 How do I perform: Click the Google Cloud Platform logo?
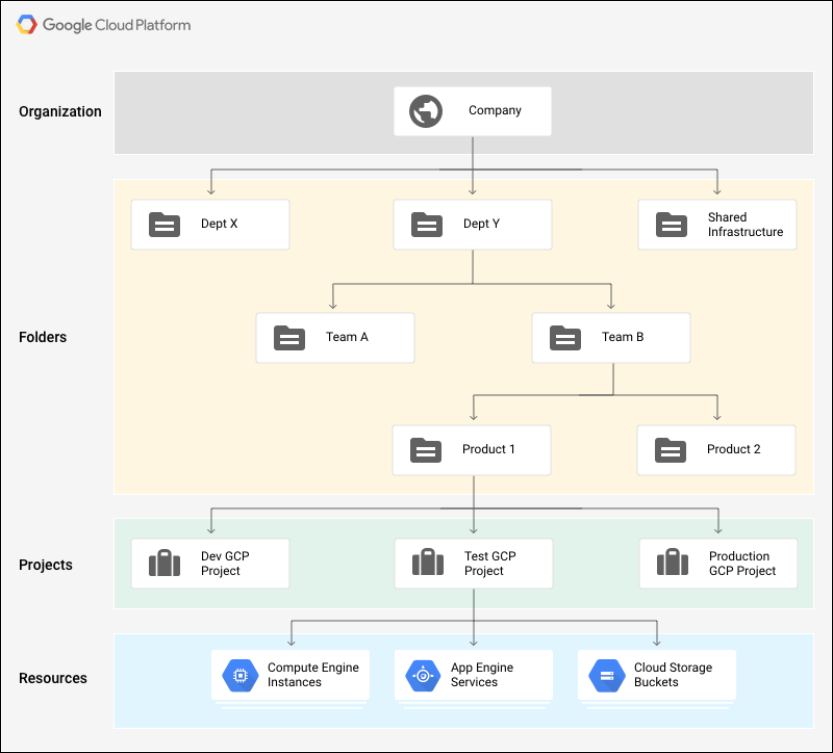coord(27,25)
